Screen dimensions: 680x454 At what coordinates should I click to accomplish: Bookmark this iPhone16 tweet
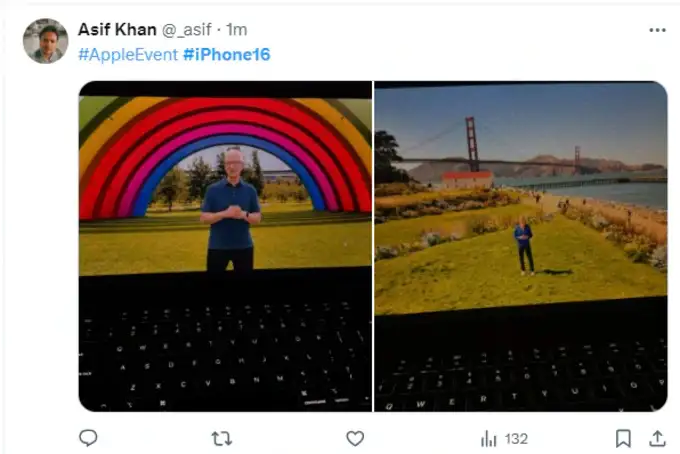[x=623, y=438]
